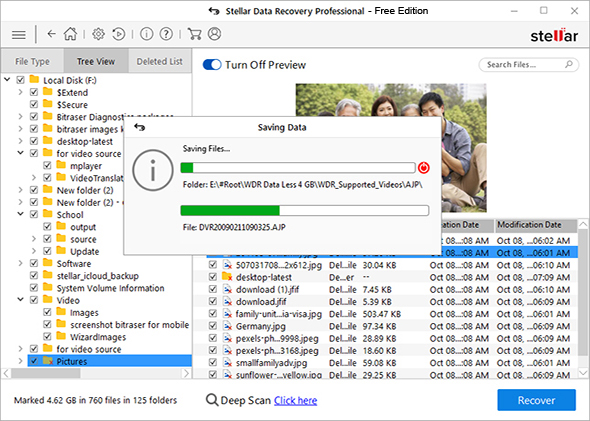The width and height of the screenshot is (590, 421).
Task: Click the back arrow icon in the Saving Data dialog
Action: (140, 128)
